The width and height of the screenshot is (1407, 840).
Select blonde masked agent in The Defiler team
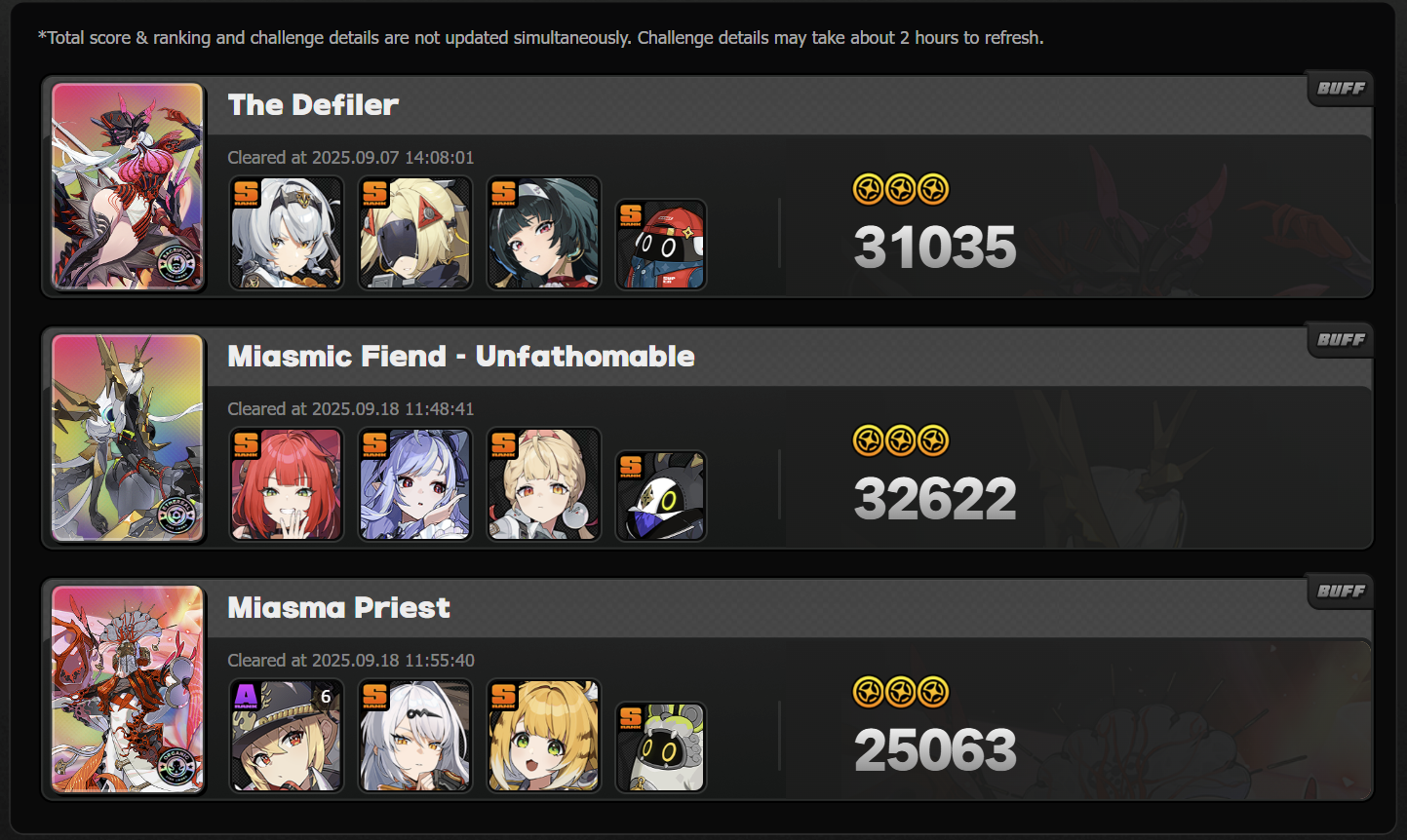[415, 233]
